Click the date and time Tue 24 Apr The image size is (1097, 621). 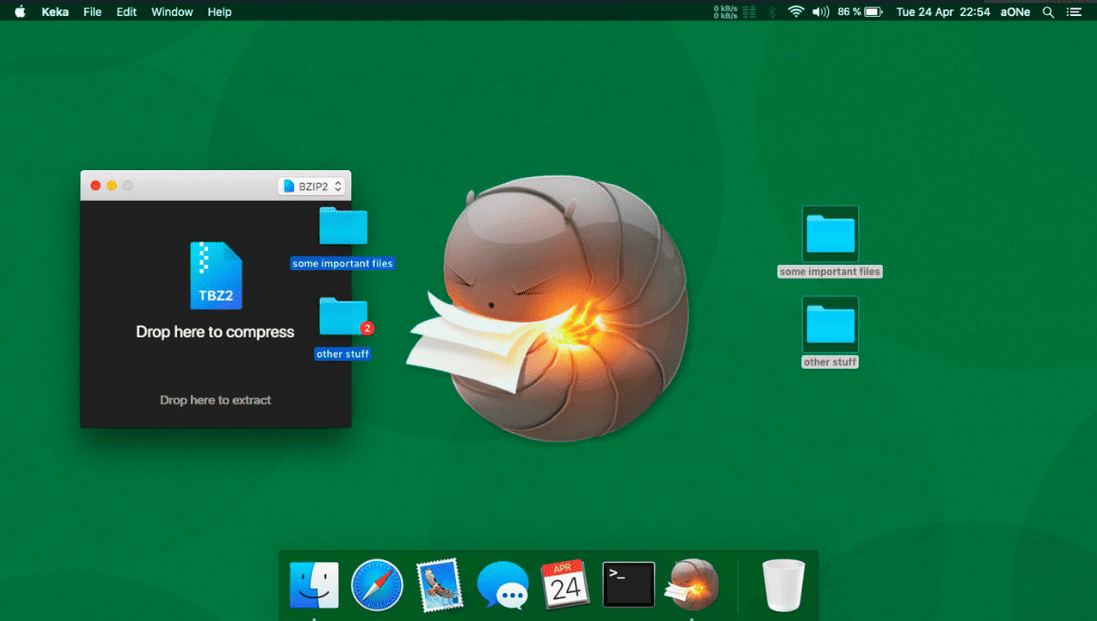(942, 12)
